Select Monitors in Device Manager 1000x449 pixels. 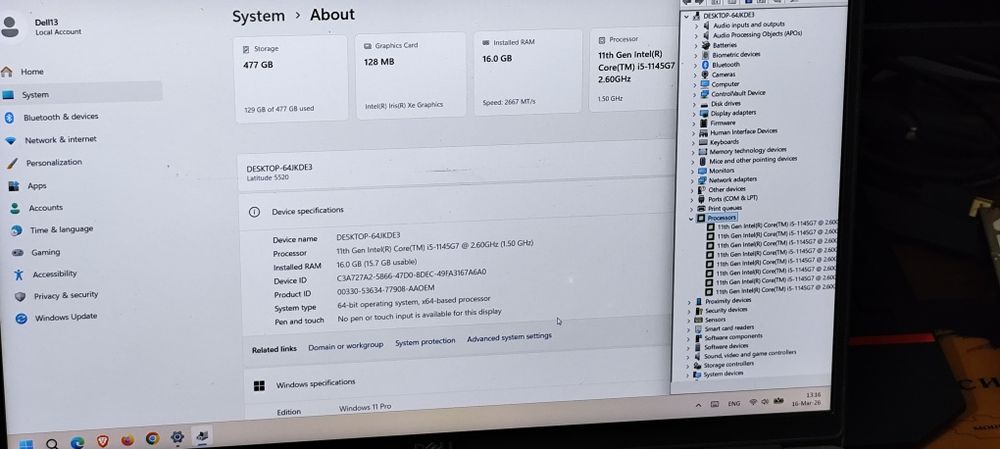[721, 171]
